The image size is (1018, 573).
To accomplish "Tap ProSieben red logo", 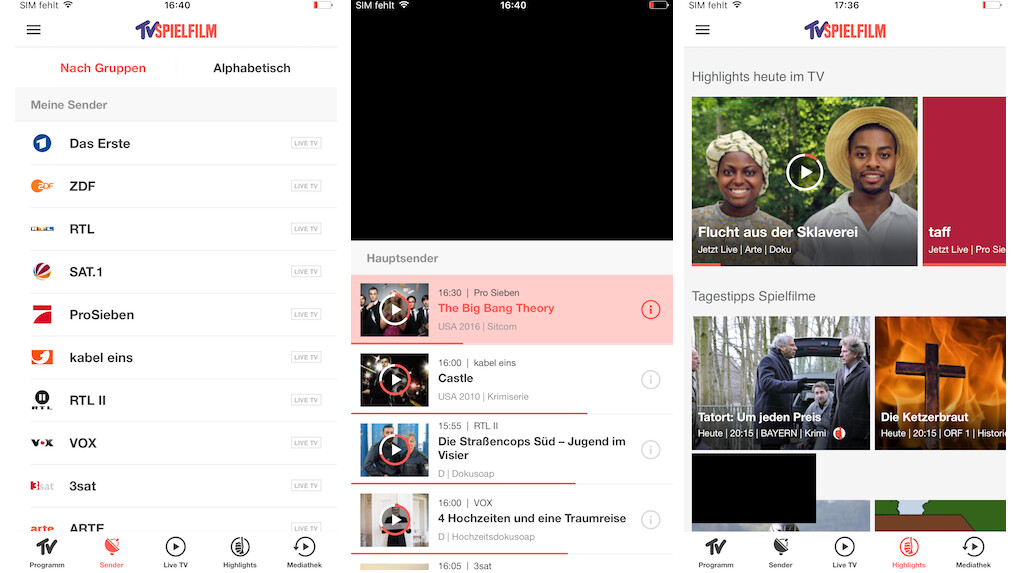I will 42,314.
